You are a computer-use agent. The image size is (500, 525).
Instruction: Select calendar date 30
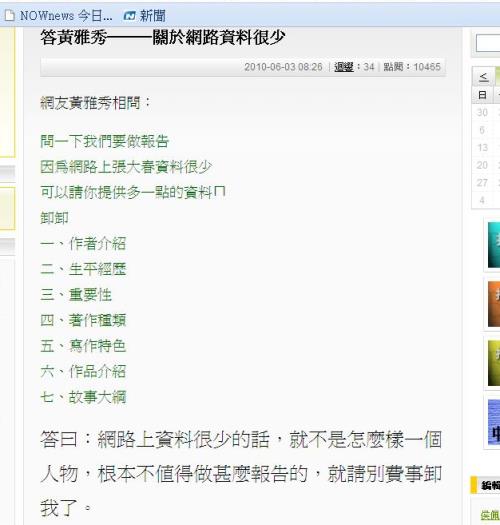point(482,112)
